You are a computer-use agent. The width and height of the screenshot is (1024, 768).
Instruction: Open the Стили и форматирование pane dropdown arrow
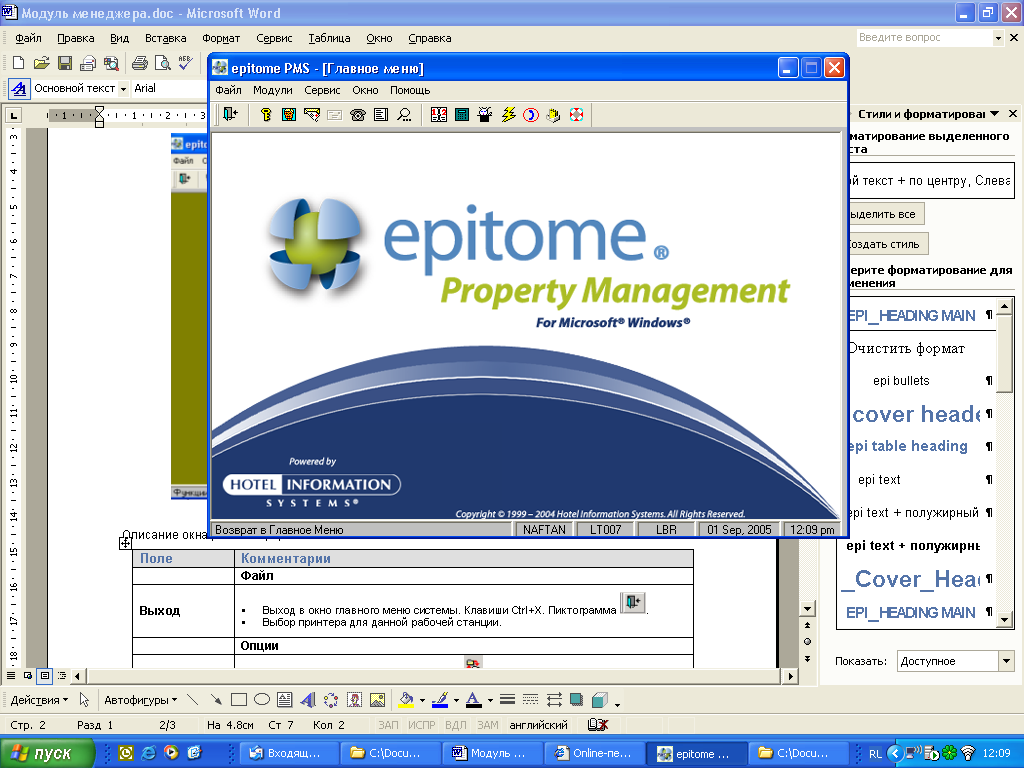click(x=994, y=114)
